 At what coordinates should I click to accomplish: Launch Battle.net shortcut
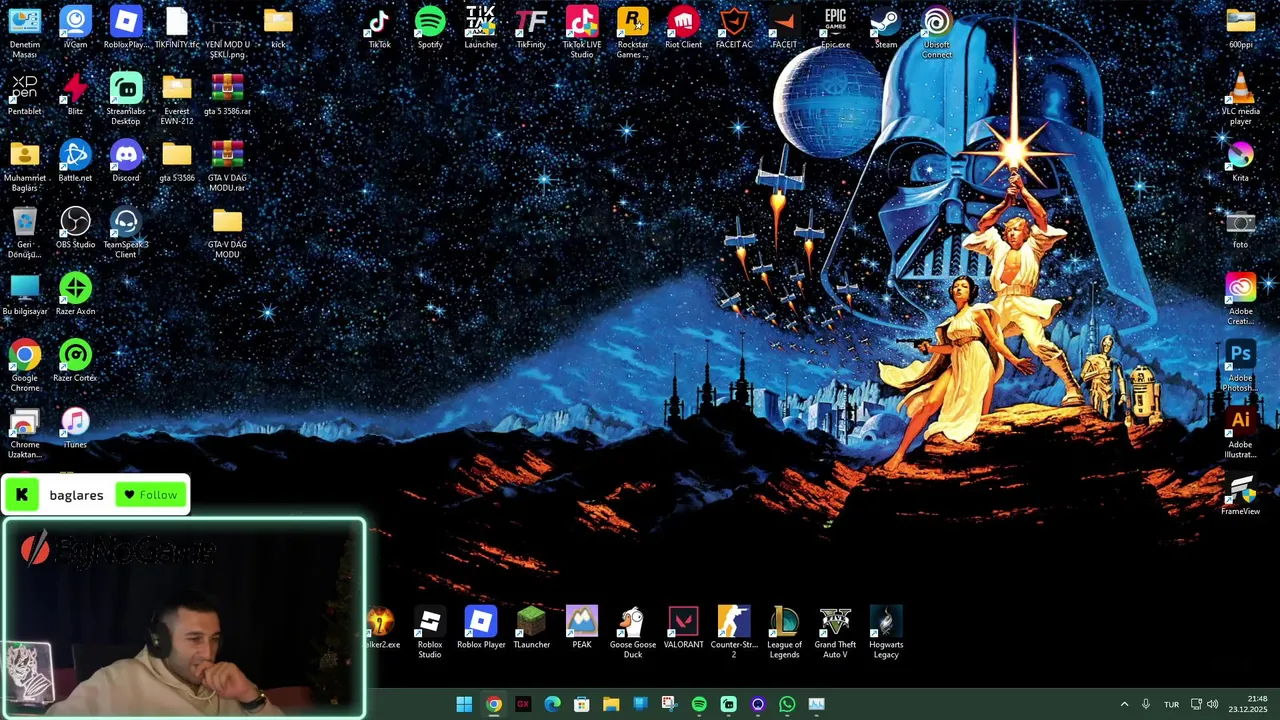[75, 160]
